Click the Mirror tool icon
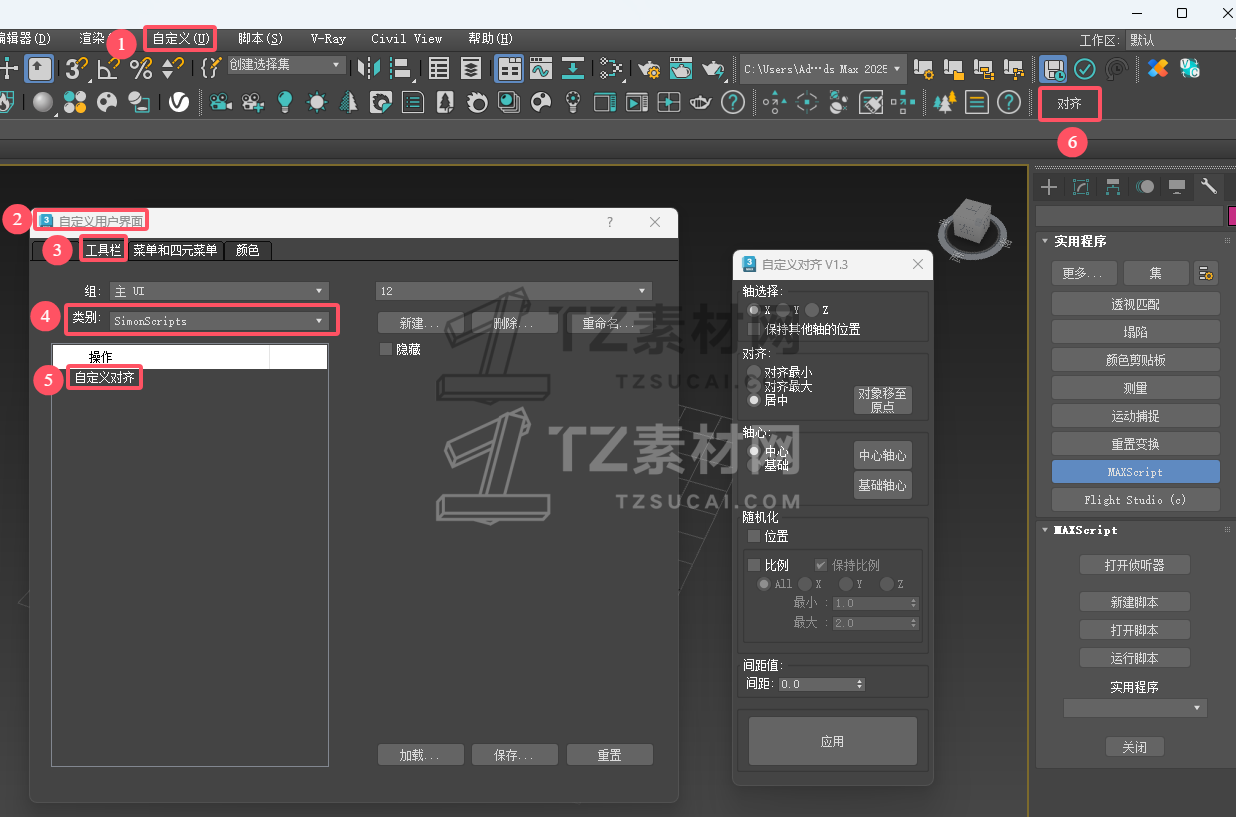The image size is (1236, 817). point(369,69)
